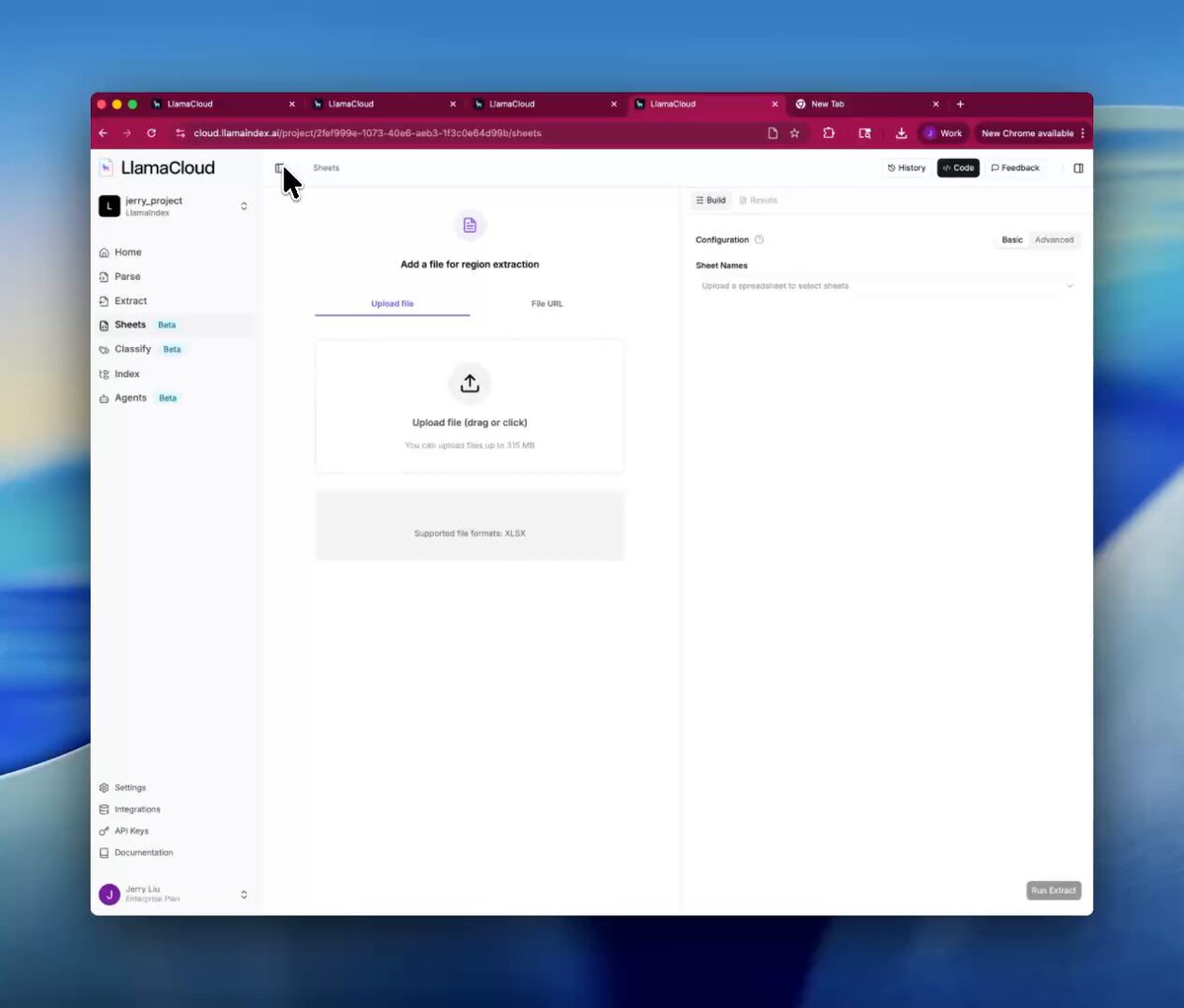Click the site info icon in address bar
Viewport: 1184px width, 1008px height.
click(x=180, y=133)
